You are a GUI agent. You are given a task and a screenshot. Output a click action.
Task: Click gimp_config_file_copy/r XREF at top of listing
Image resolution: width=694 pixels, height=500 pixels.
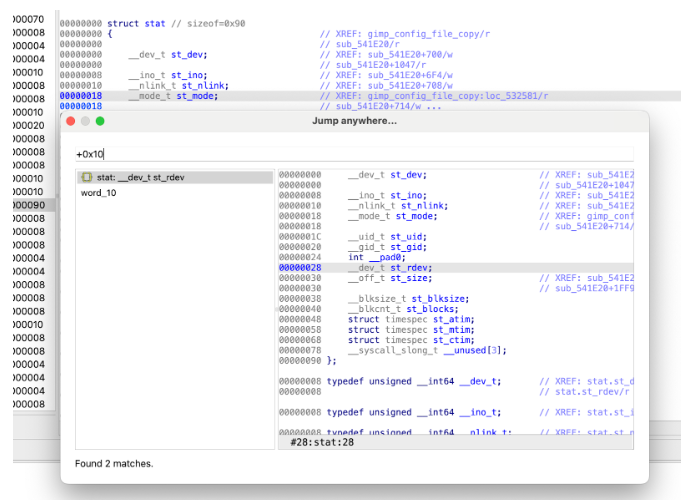[x=410, y=34]
